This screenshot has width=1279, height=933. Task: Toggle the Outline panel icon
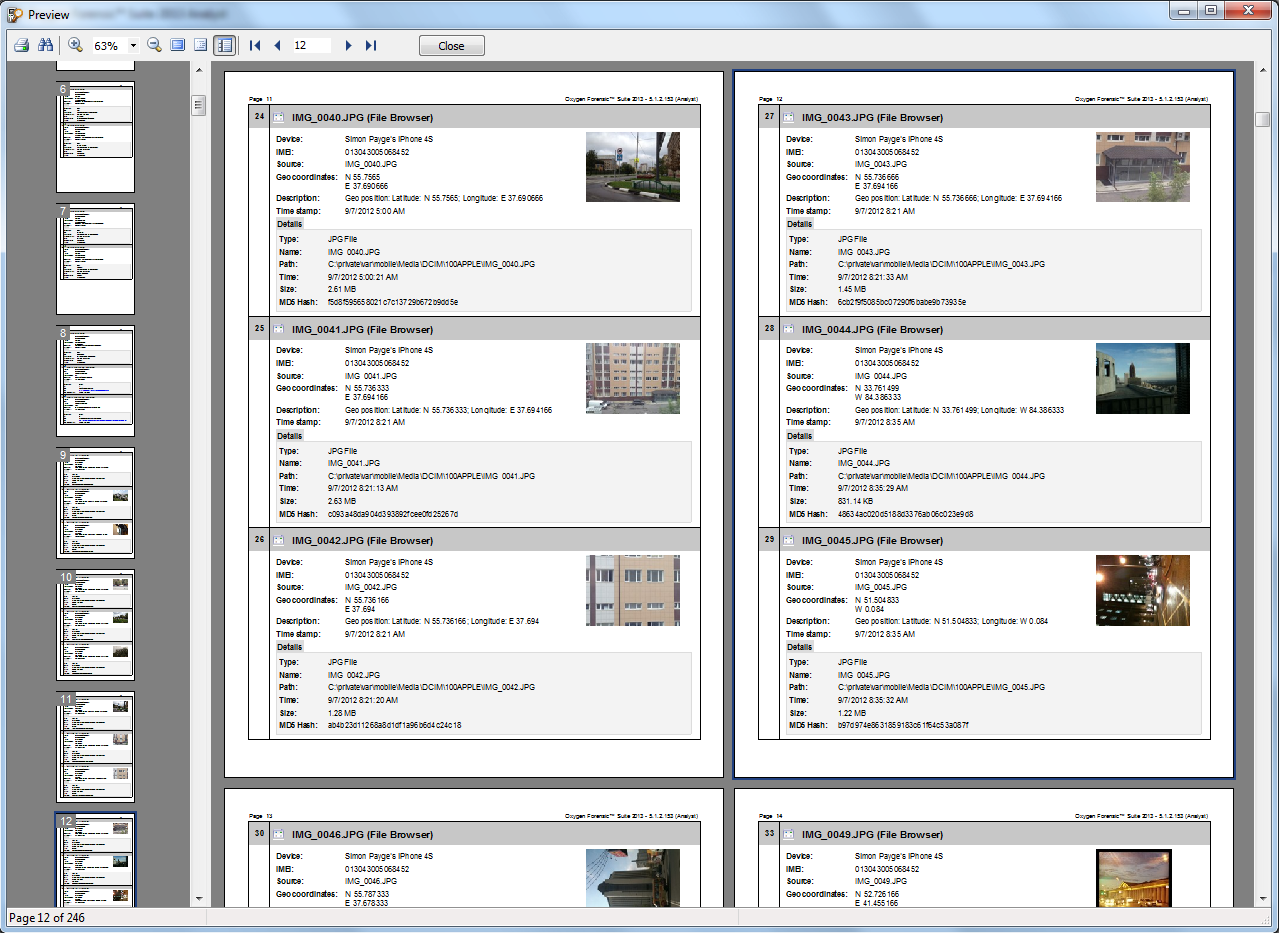point(201,46)
